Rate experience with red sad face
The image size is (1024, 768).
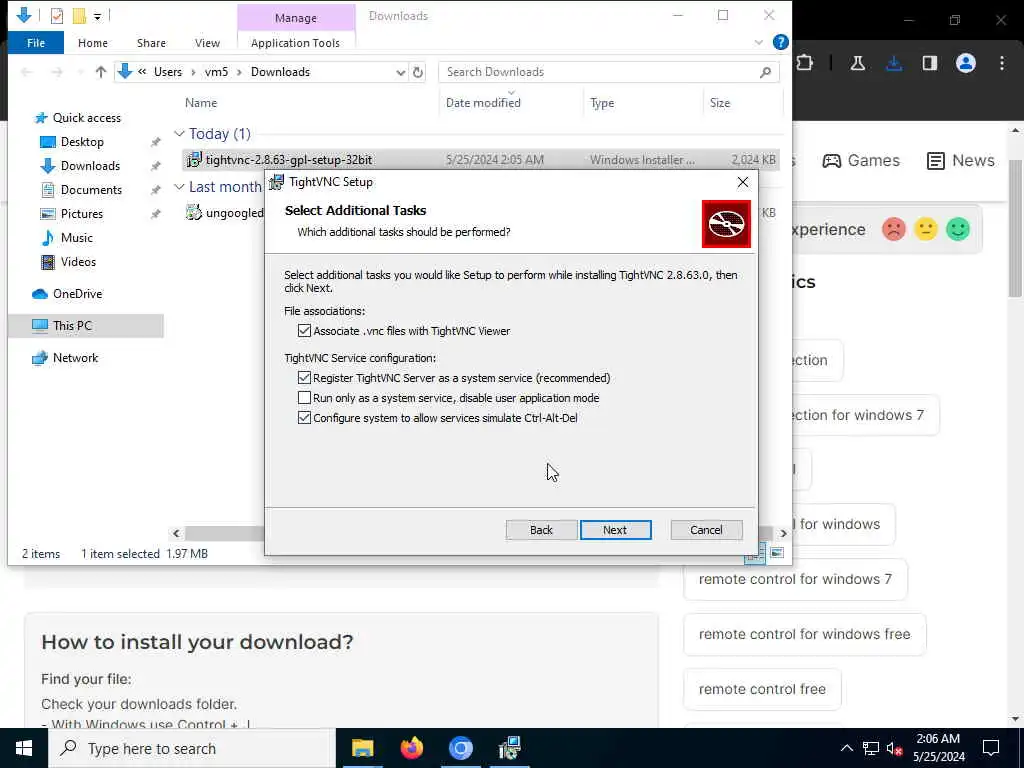[893, 229]
